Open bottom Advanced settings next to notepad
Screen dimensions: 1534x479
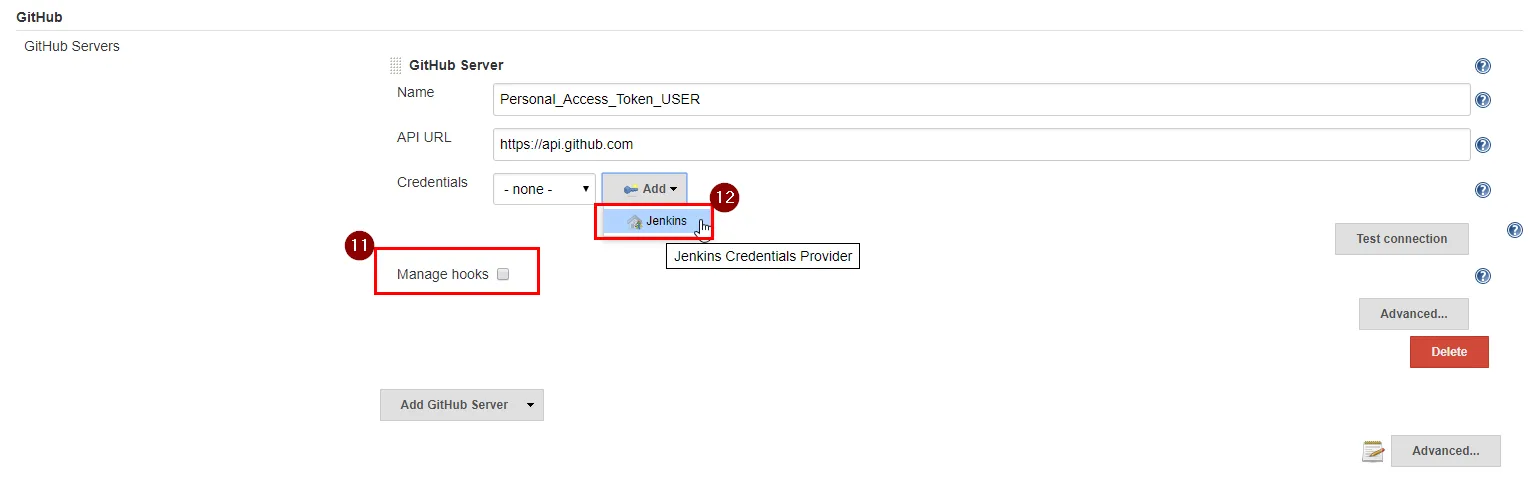pos(1445,451)
